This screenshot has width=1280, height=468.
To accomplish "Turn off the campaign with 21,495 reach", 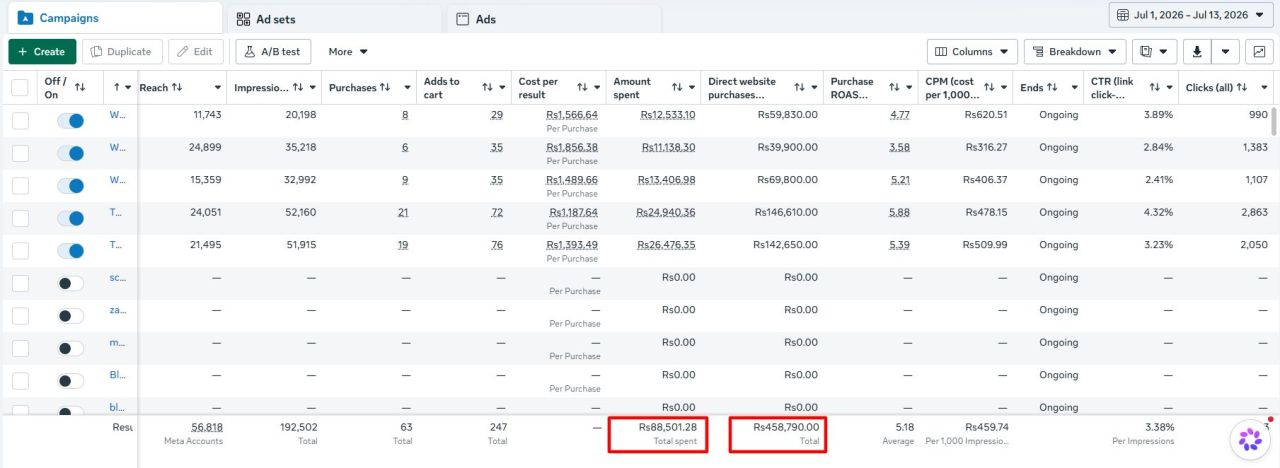I will [70, 251].
